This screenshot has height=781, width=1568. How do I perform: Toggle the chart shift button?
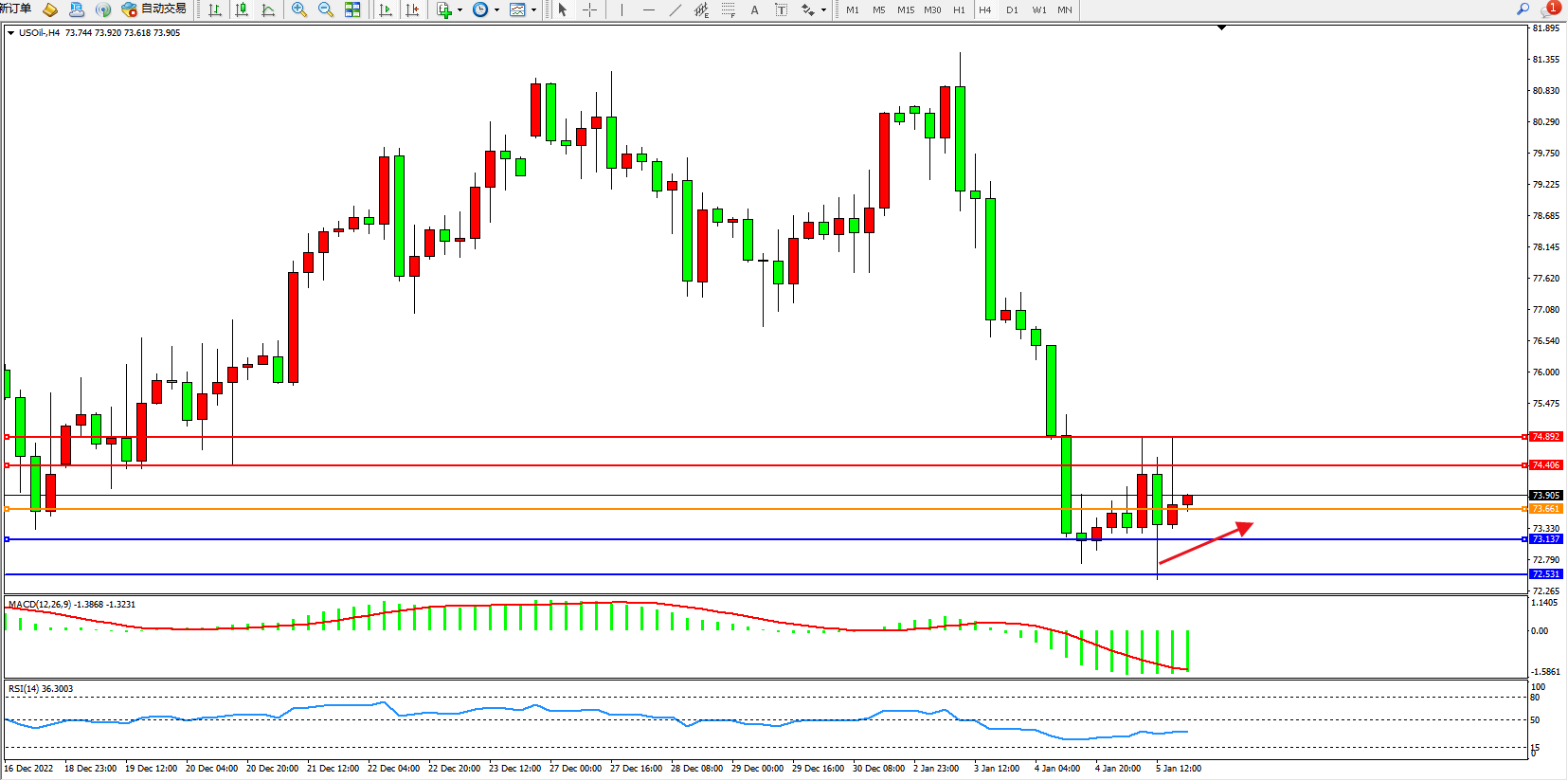coord(412,9)
